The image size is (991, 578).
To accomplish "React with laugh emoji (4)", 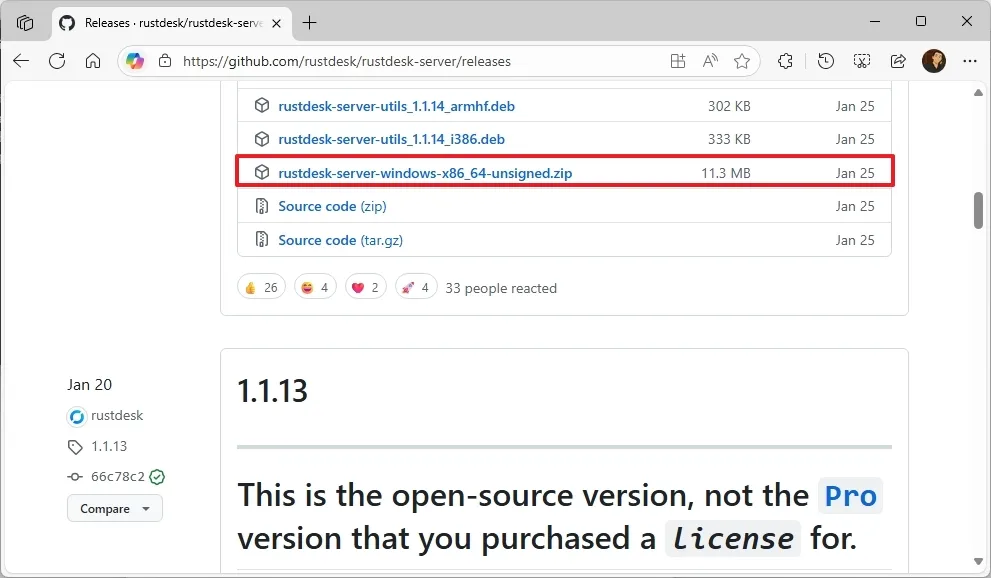I will (315, 287).
